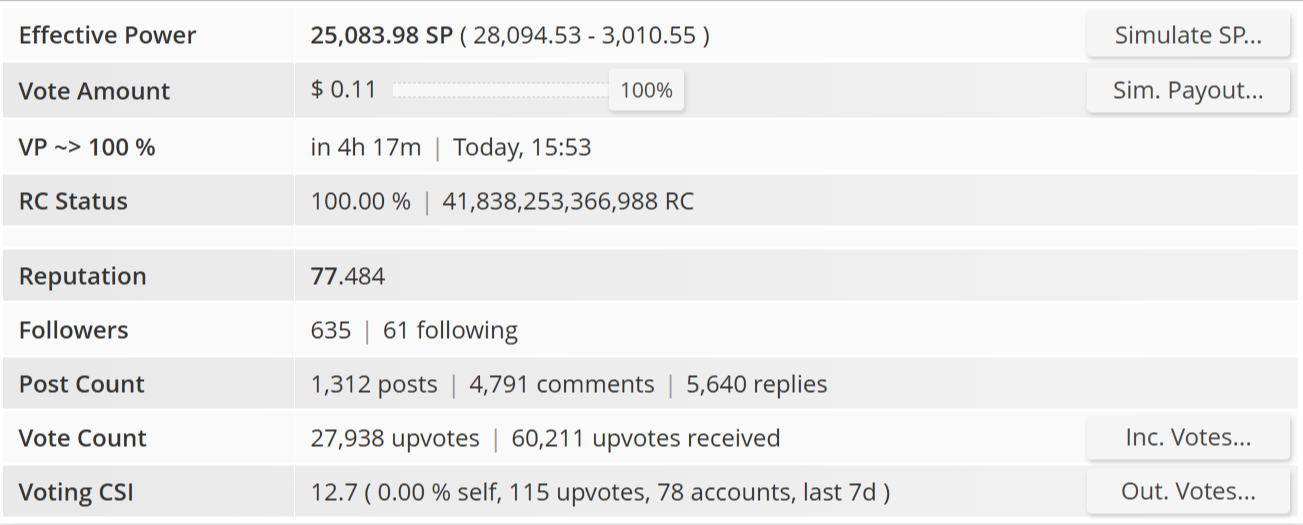The image size is (1303, 525).
Task: Click the 60,211 upvotes received text
Action: tap(645, 439)
